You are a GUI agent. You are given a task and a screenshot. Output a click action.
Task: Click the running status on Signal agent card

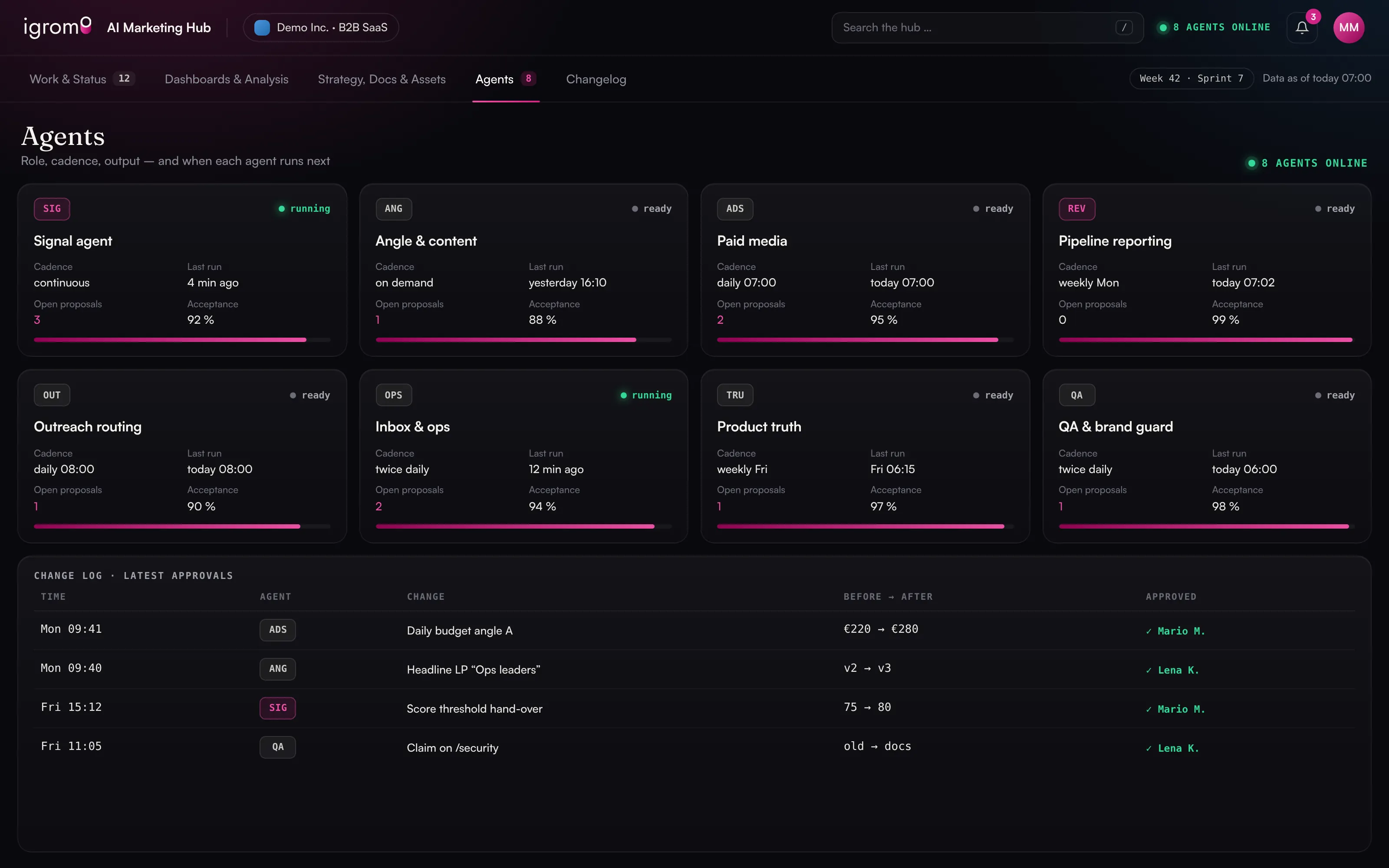tap(304, 209)
